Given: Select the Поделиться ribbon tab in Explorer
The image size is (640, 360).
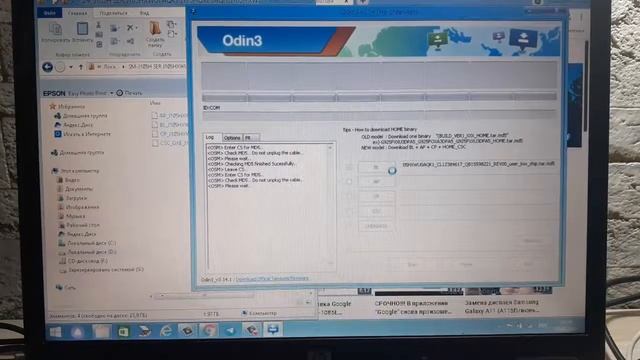Looking at the screenshot, I should click(x=113, y=13).
